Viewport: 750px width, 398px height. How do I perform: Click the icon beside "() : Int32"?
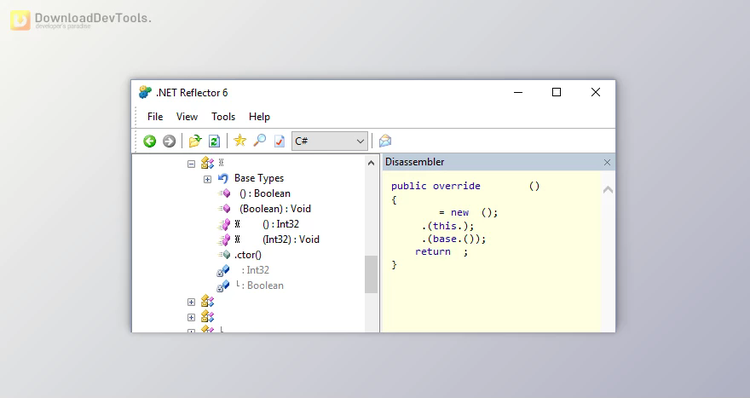[x=224, y=225]
